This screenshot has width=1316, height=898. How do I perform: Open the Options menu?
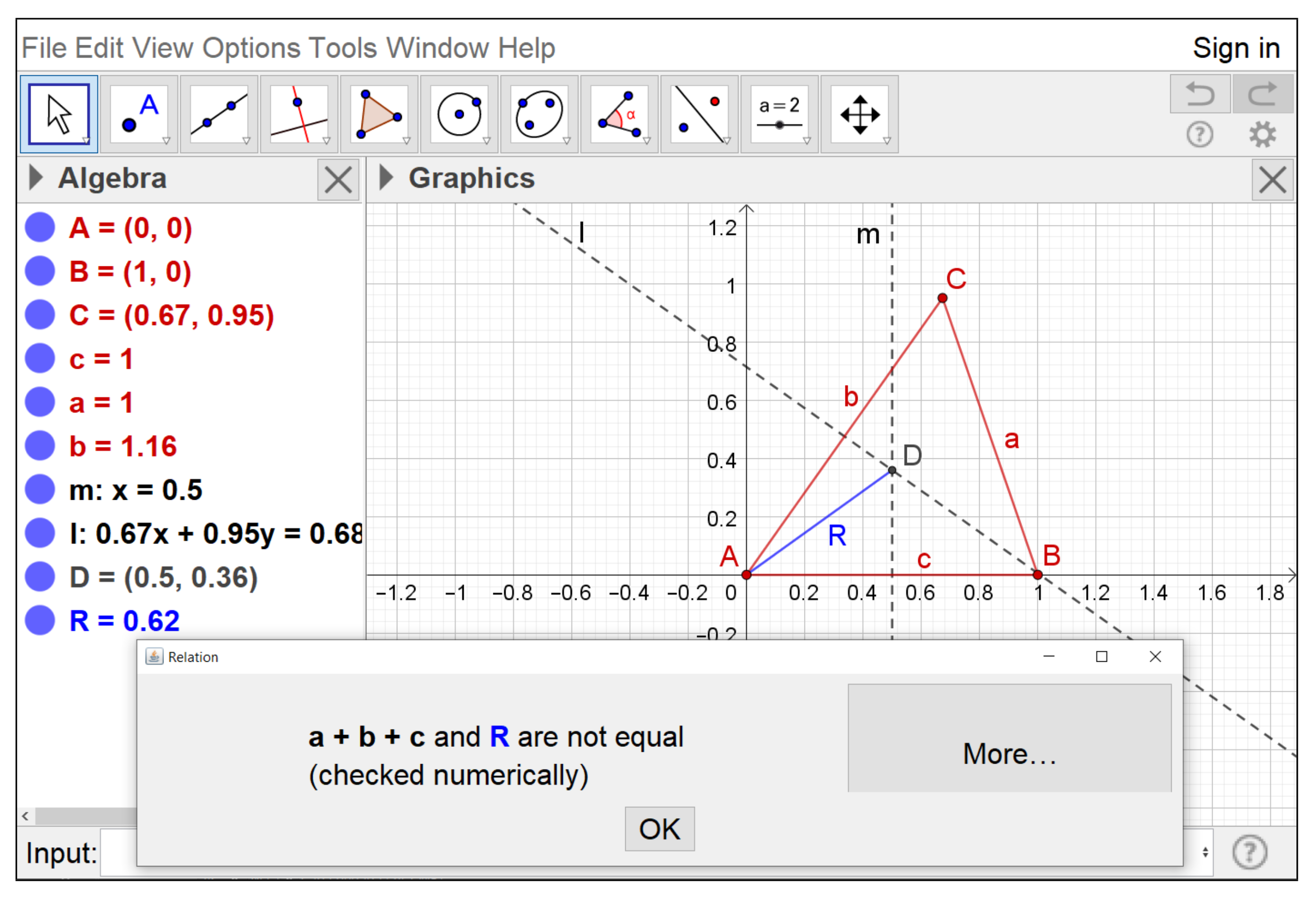click(253, 48)
